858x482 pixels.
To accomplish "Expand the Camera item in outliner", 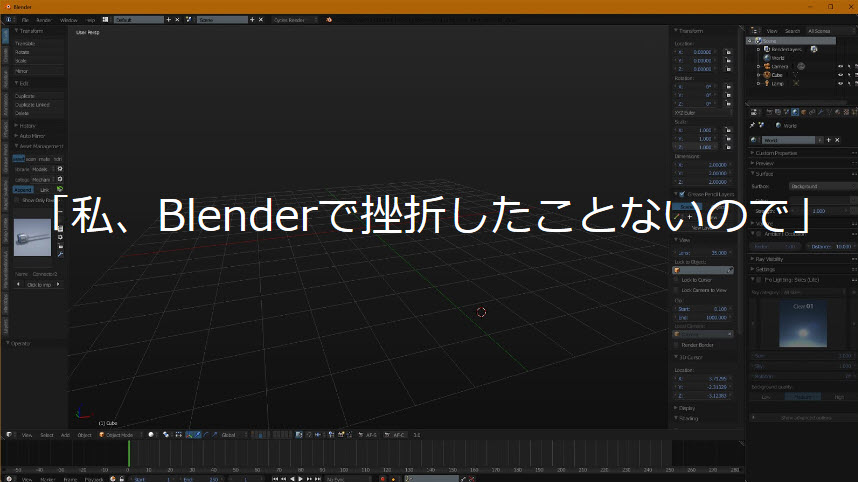I will click(758, 66).
